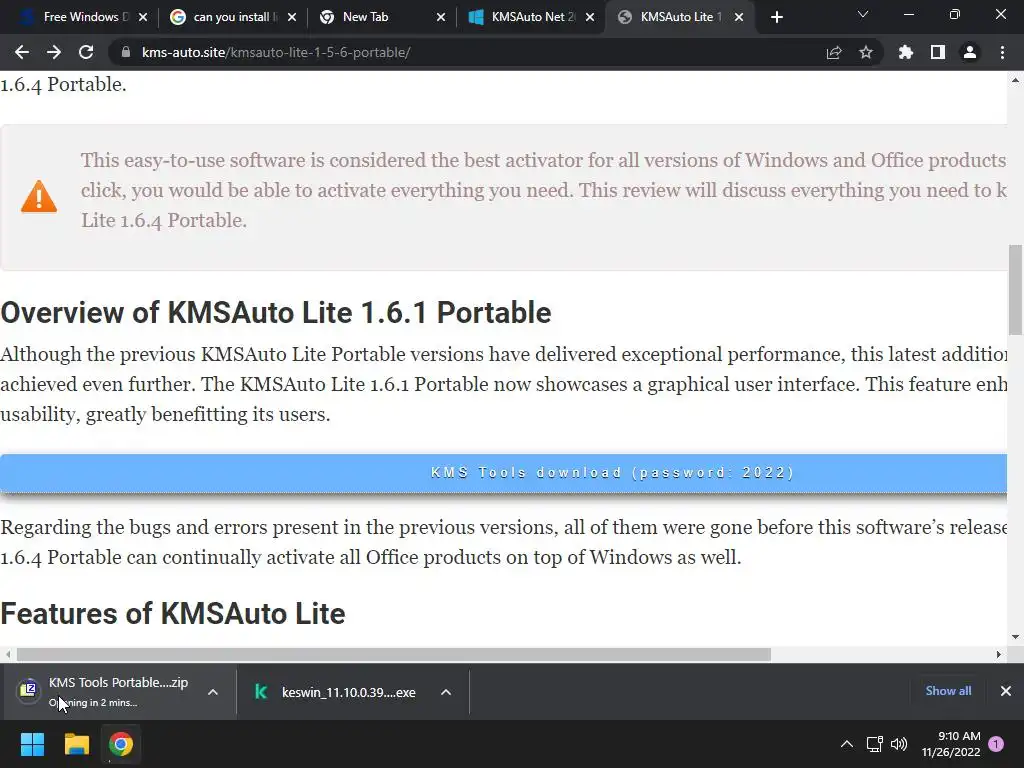Open a new tab with plus button
The height and width of the screenshot is (768, 1024).
pyautogui.click(x=776, y=17)
